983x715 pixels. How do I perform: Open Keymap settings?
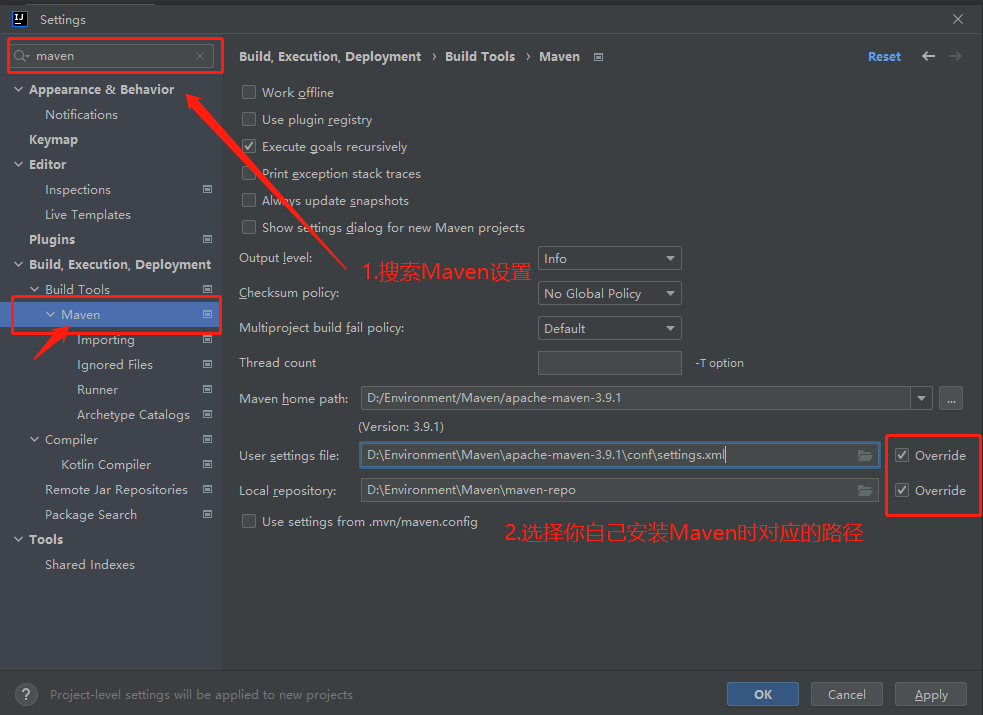(53, 140)
